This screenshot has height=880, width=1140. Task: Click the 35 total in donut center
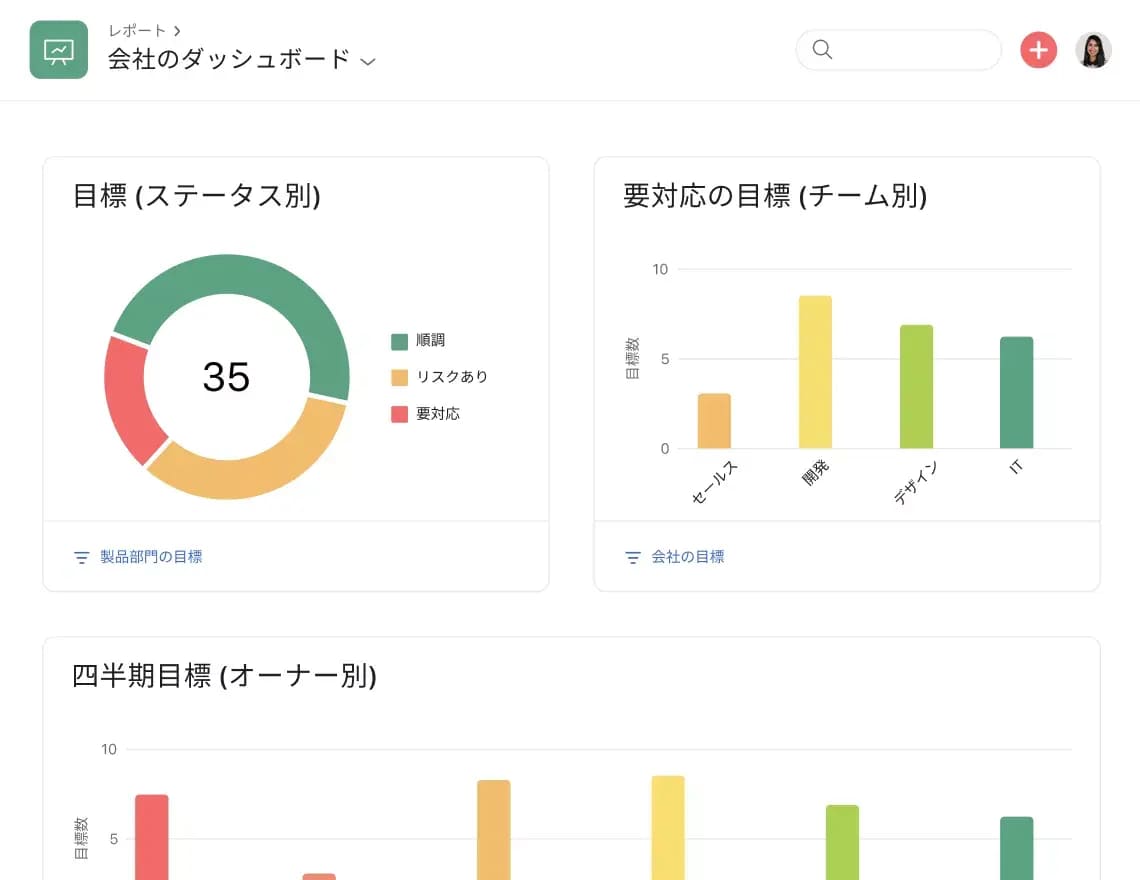point(226,377)
